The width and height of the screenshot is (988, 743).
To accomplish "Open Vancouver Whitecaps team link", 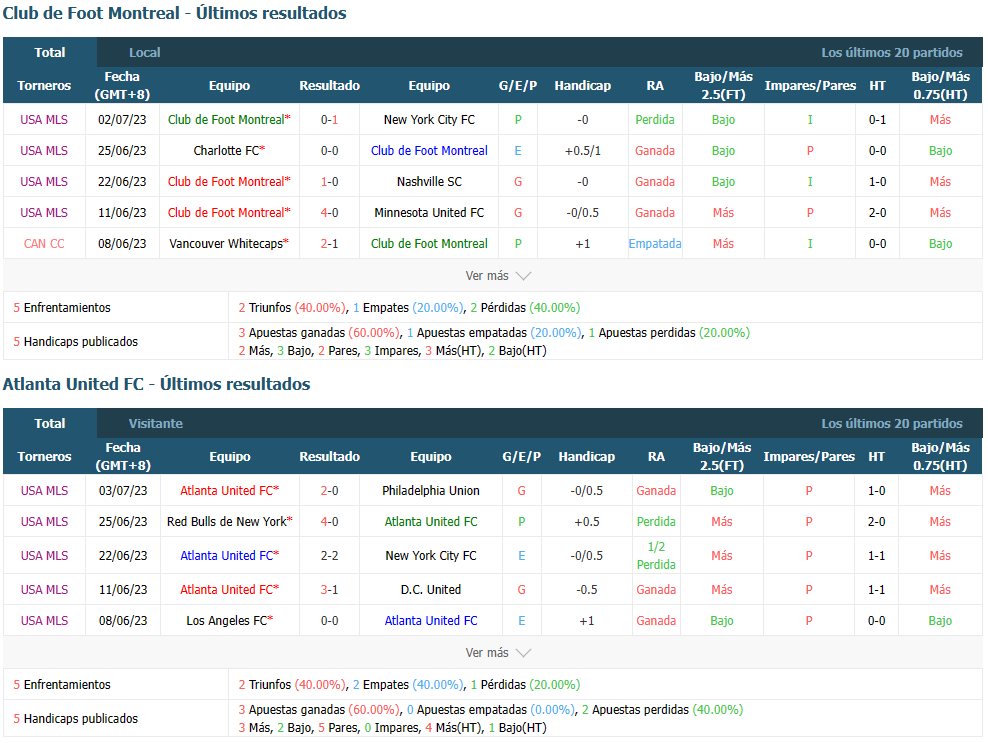I will (229, 243).
